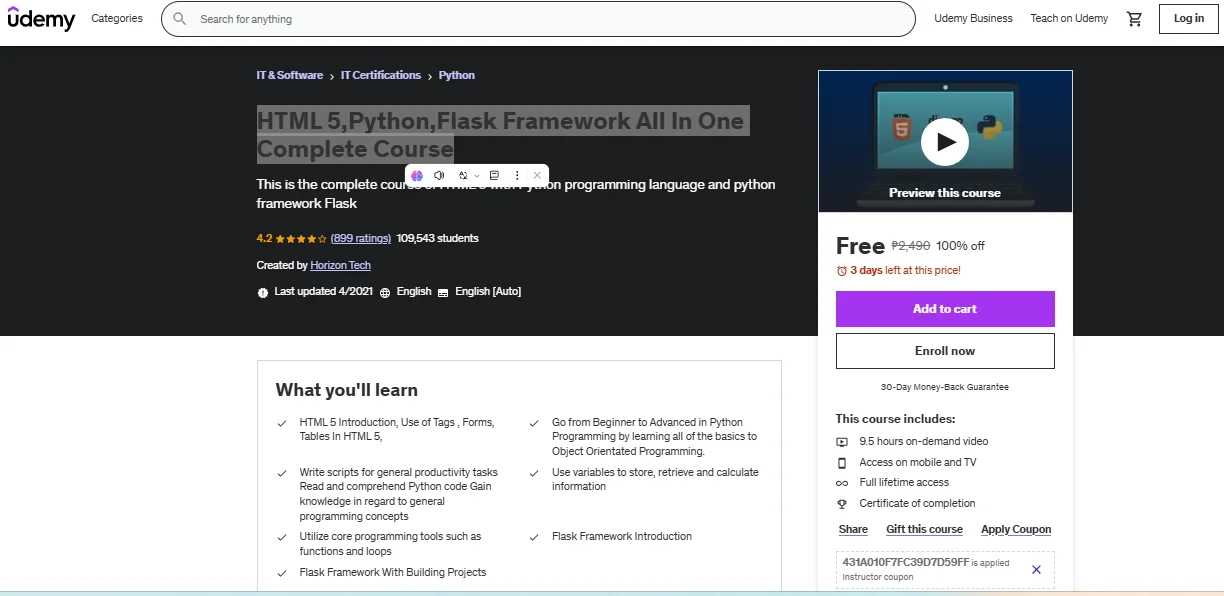Viewport: 1224px width, 596px height.
Task: Click the 4.2 rating number
Action: 264,239
